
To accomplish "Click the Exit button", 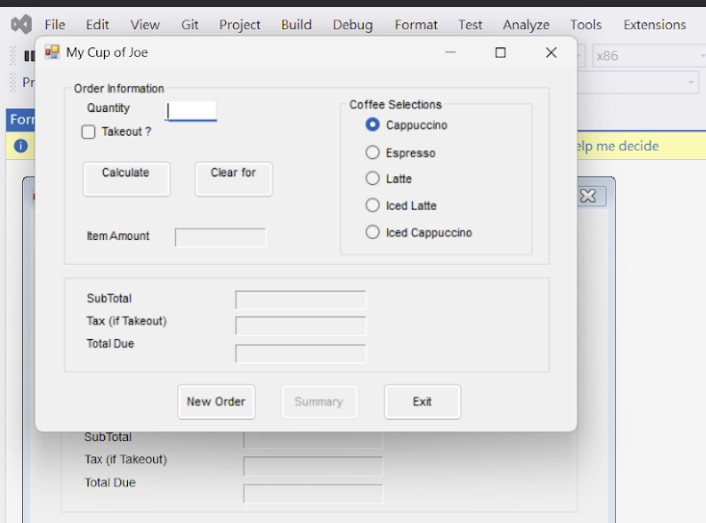I will click(x=422, y=402).
